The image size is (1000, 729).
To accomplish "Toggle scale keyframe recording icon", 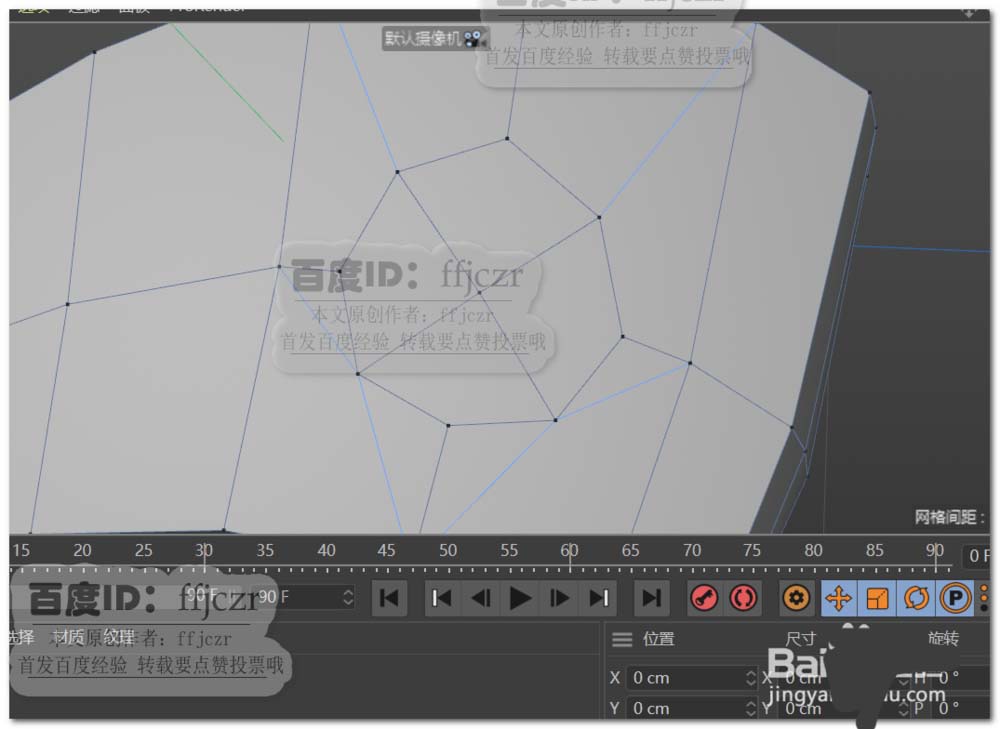I will pyautogui.click(x=878, y=598).
